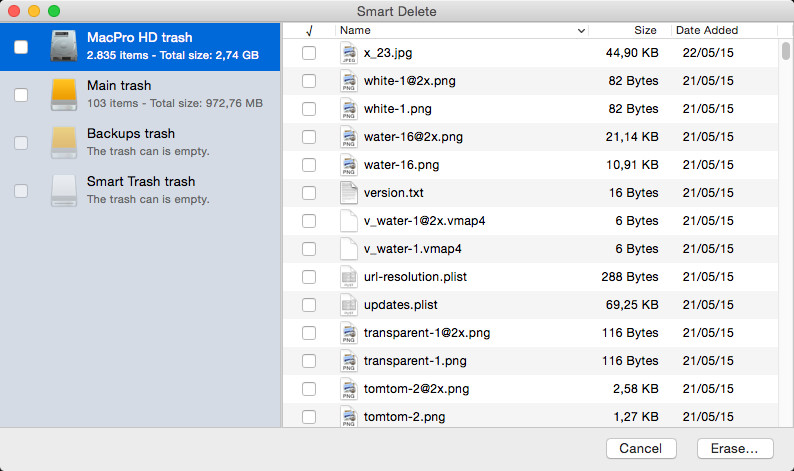Click the plist icon of updates.plist
This screenshot has width=794, height=471.
349,305
